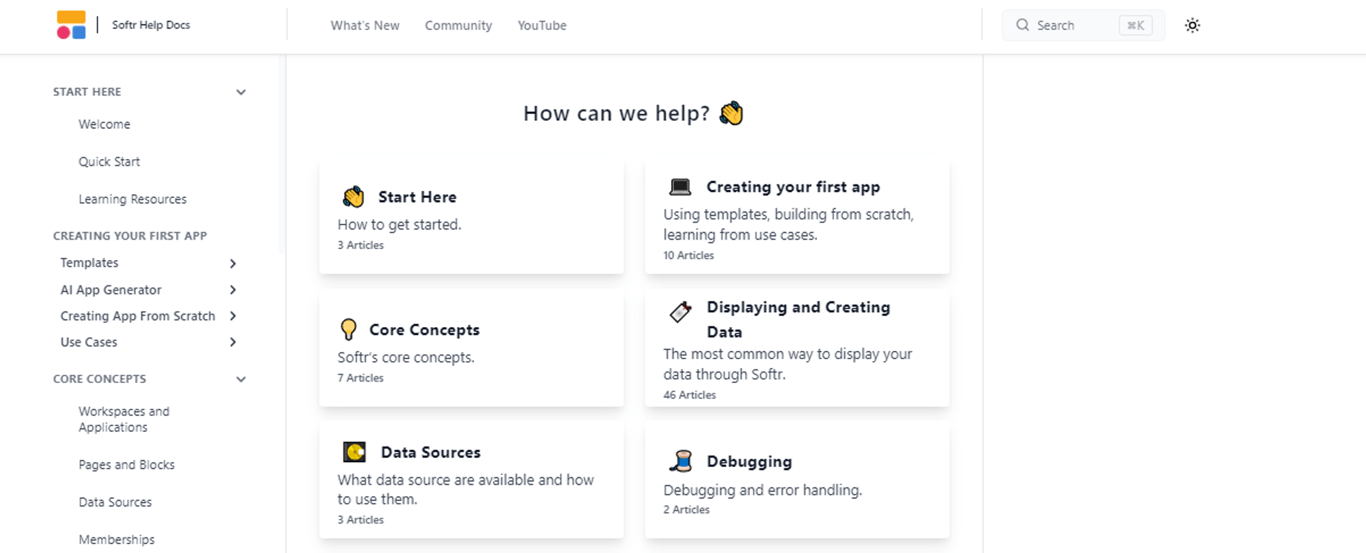1366x553 pixels.
Task: Click the thread spool icon on Debugging card
Action: [x=680, y=461]
